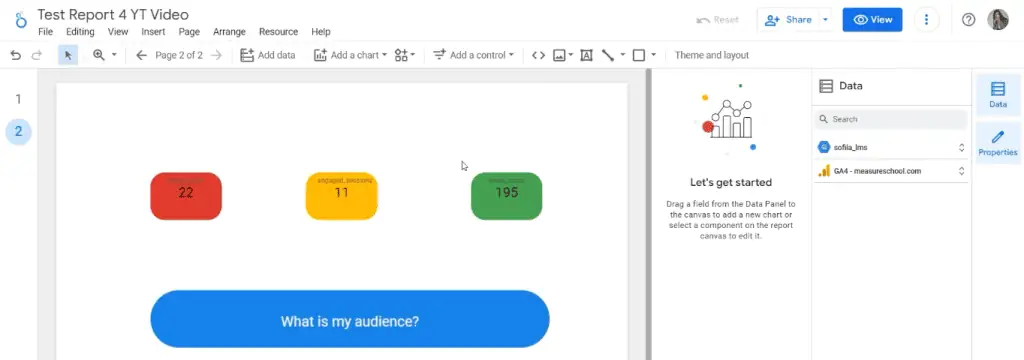Viewport: 1024px width, 360px height.
Task: Open the zoom level dropdown arrow
Action: pyautogui.click(x=114, y=56)
